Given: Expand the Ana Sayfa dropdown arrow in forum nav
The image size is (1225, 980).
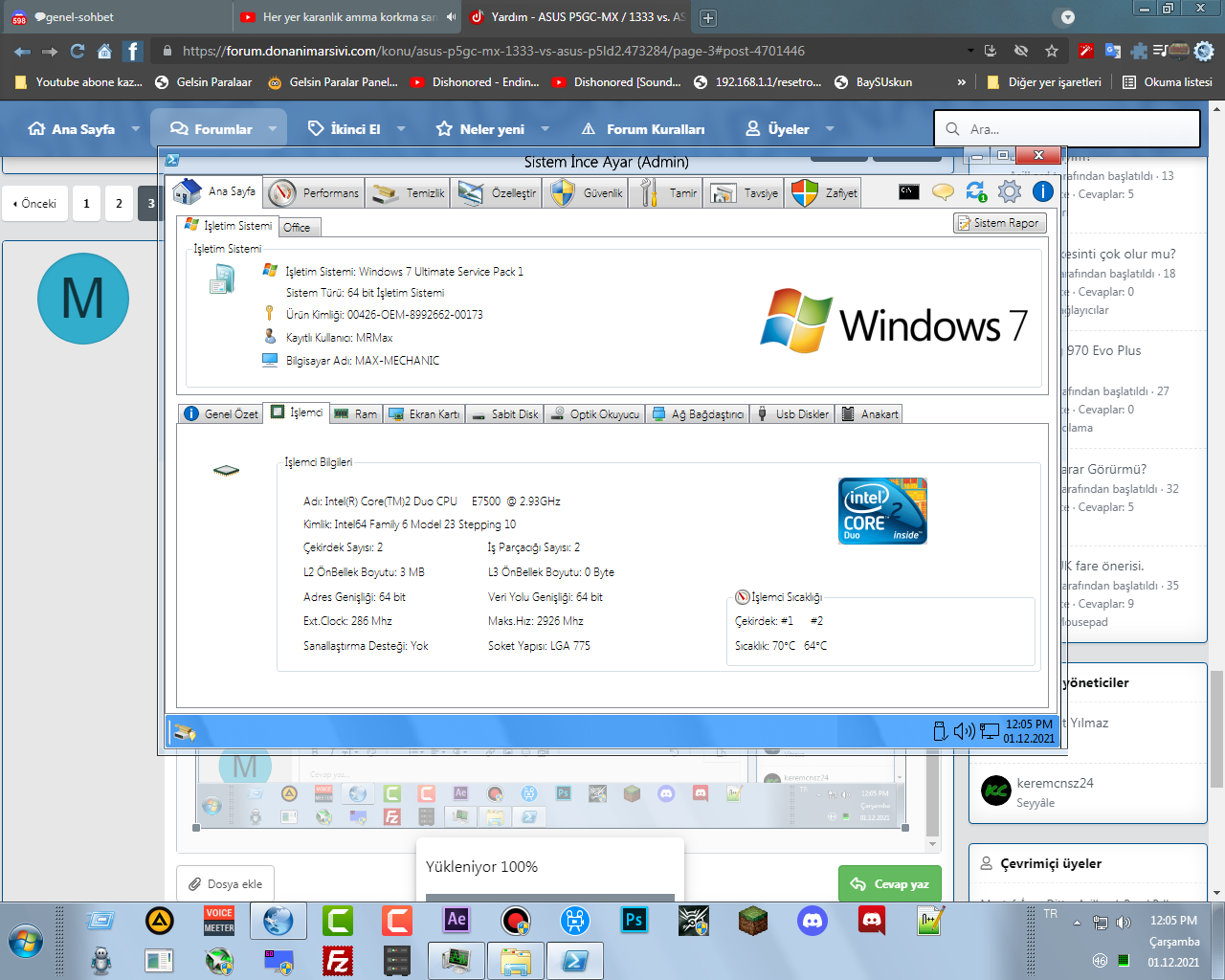Looking at the screenshot, I should tap(135, 128).
